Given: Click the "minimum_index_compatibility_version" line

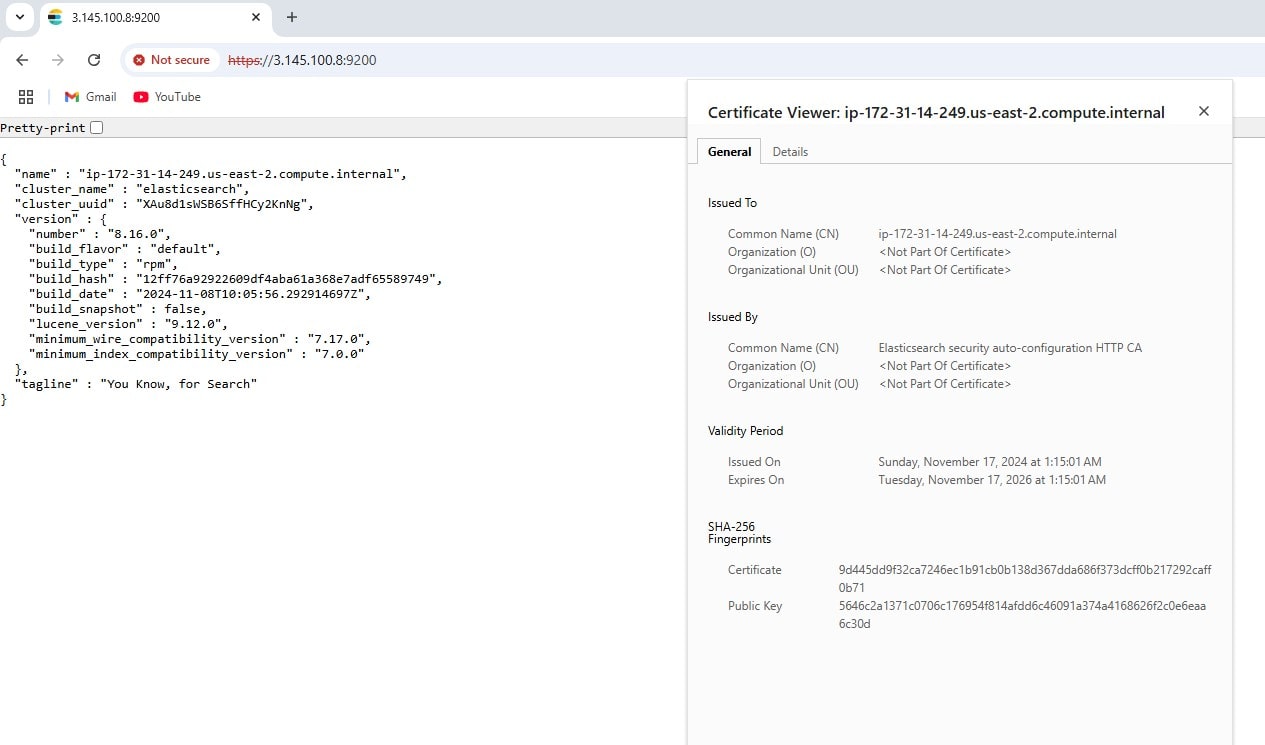Looking at the screenshot, I should (x=197, y=354).
